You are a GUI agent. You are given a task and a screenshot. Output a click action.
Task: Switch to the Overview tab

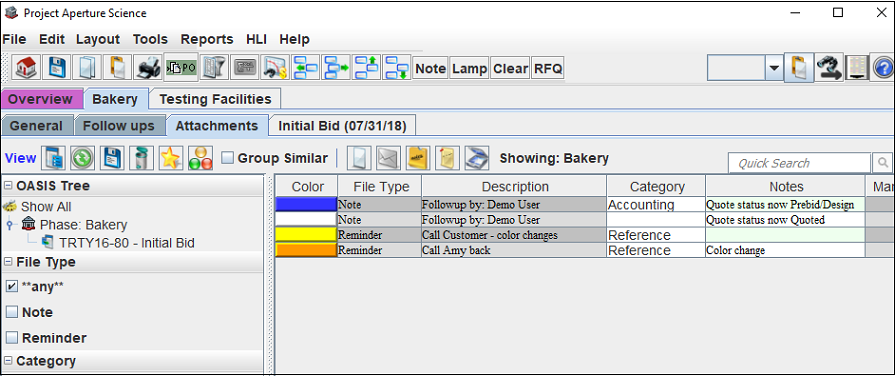click(41, 99)
